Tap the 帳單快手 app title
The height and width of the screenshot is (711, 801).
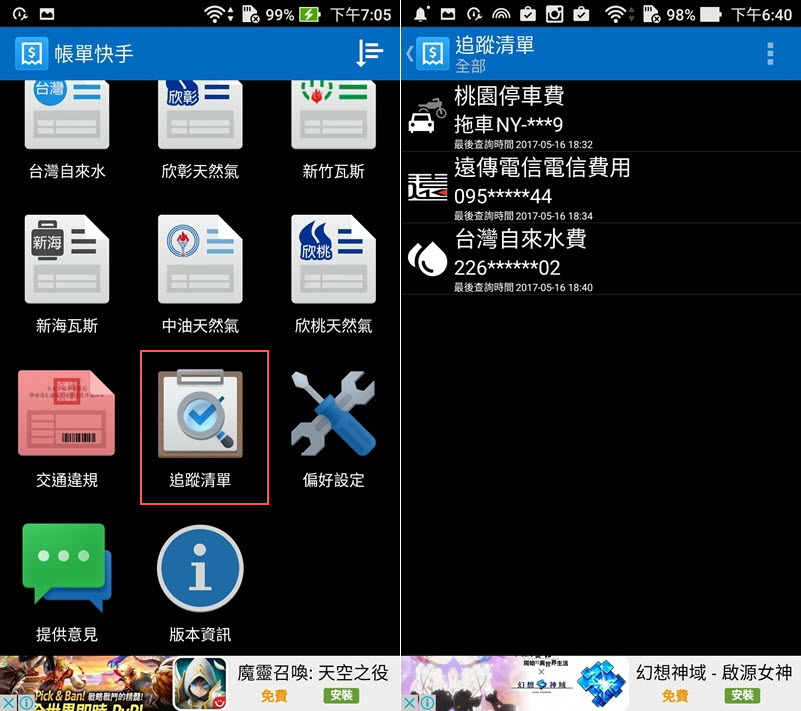coord(94,54)
